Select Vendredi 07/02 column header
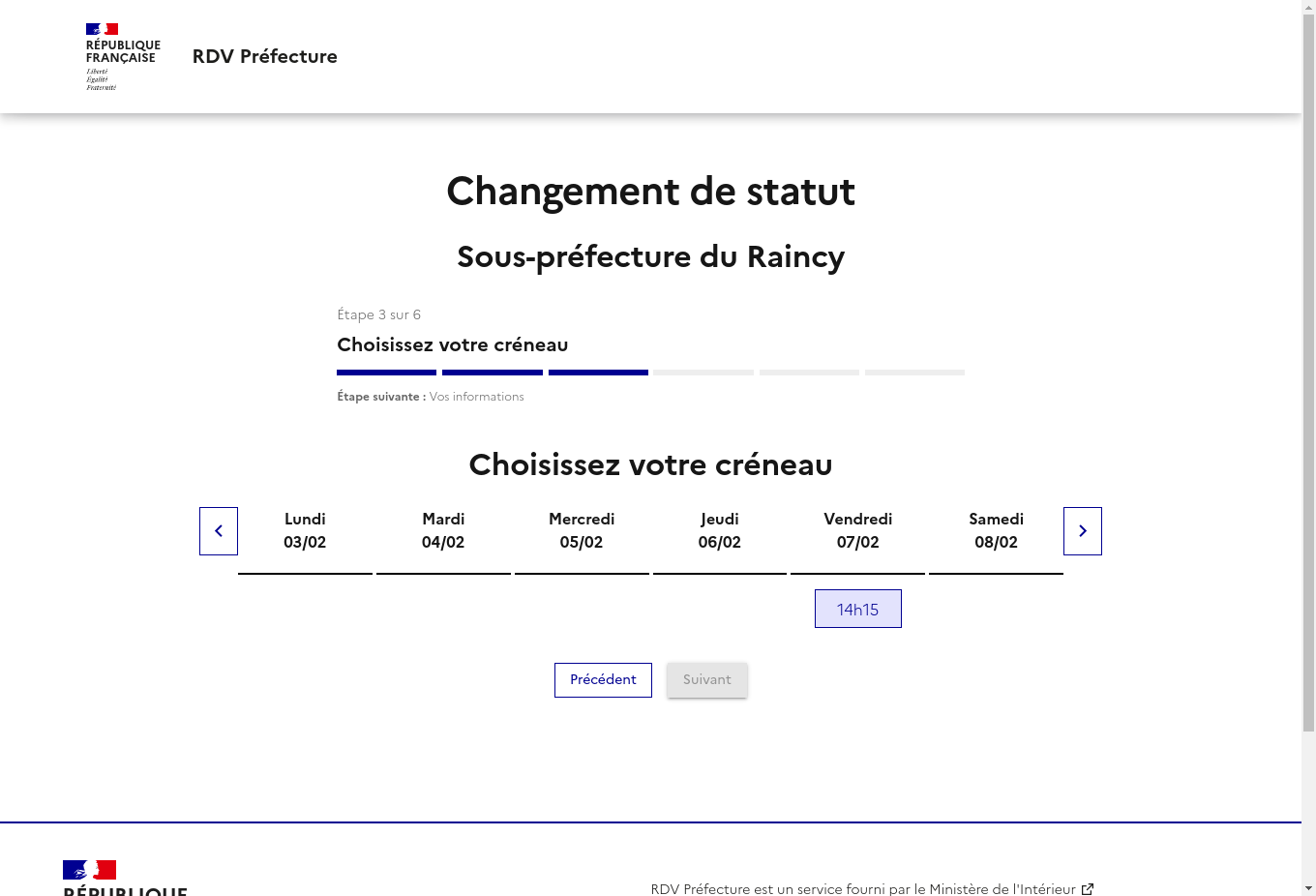 pyautogui.click(x=858, y=531)
